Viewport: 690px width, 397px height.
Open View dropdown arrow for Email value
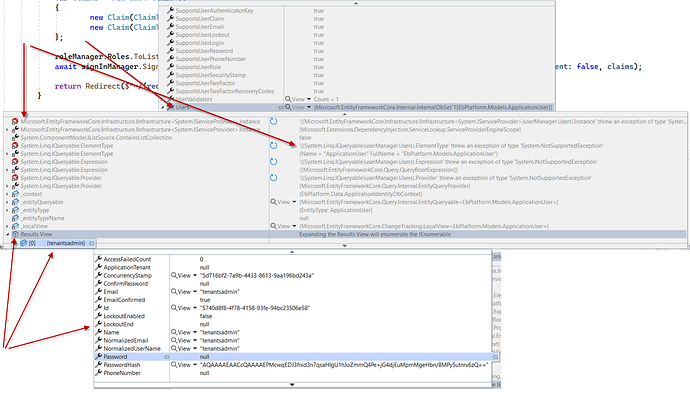click(195, 292)
